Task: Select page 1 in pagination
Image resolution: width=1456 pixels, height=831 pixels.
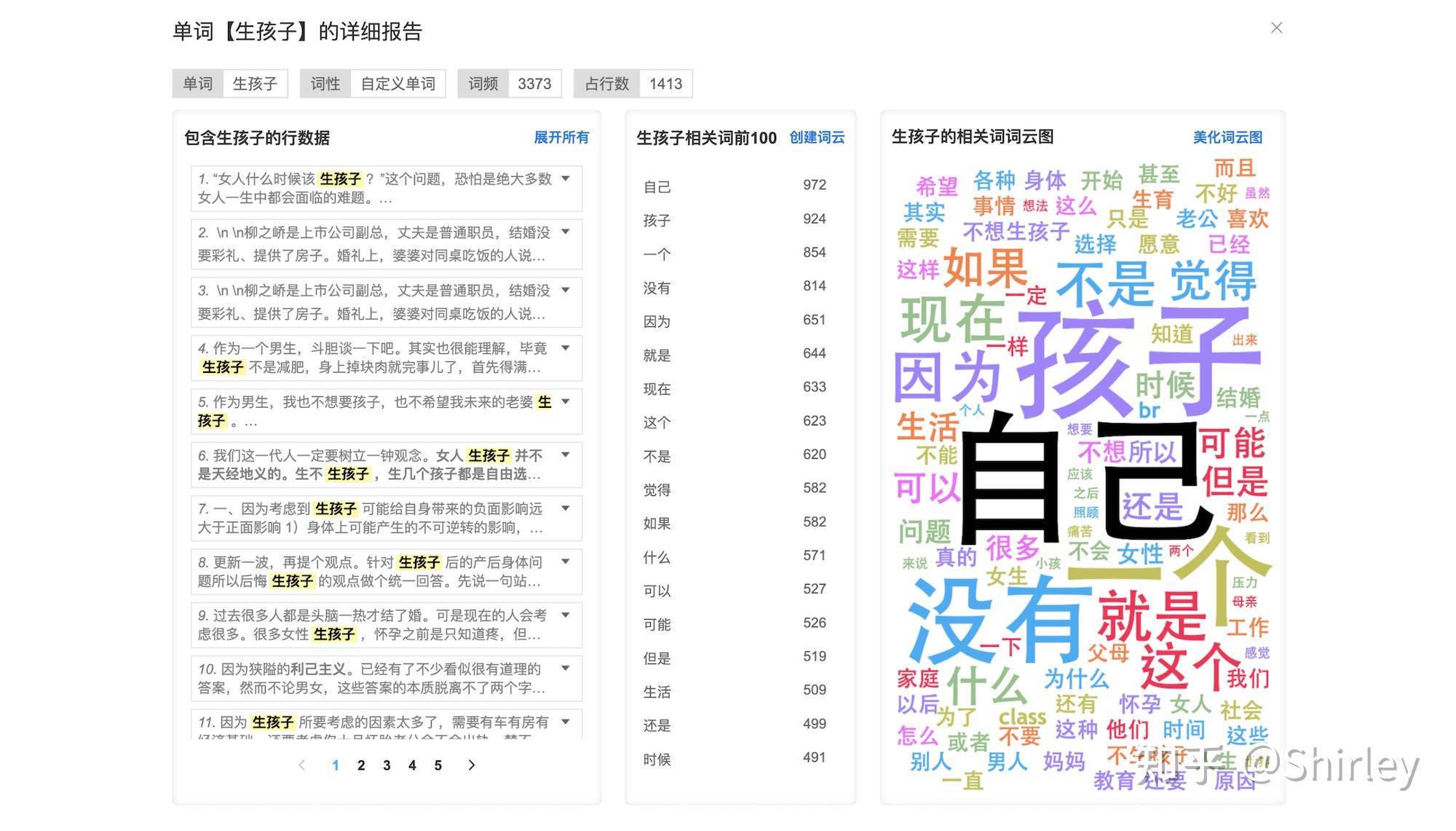Action: [336, 765]
